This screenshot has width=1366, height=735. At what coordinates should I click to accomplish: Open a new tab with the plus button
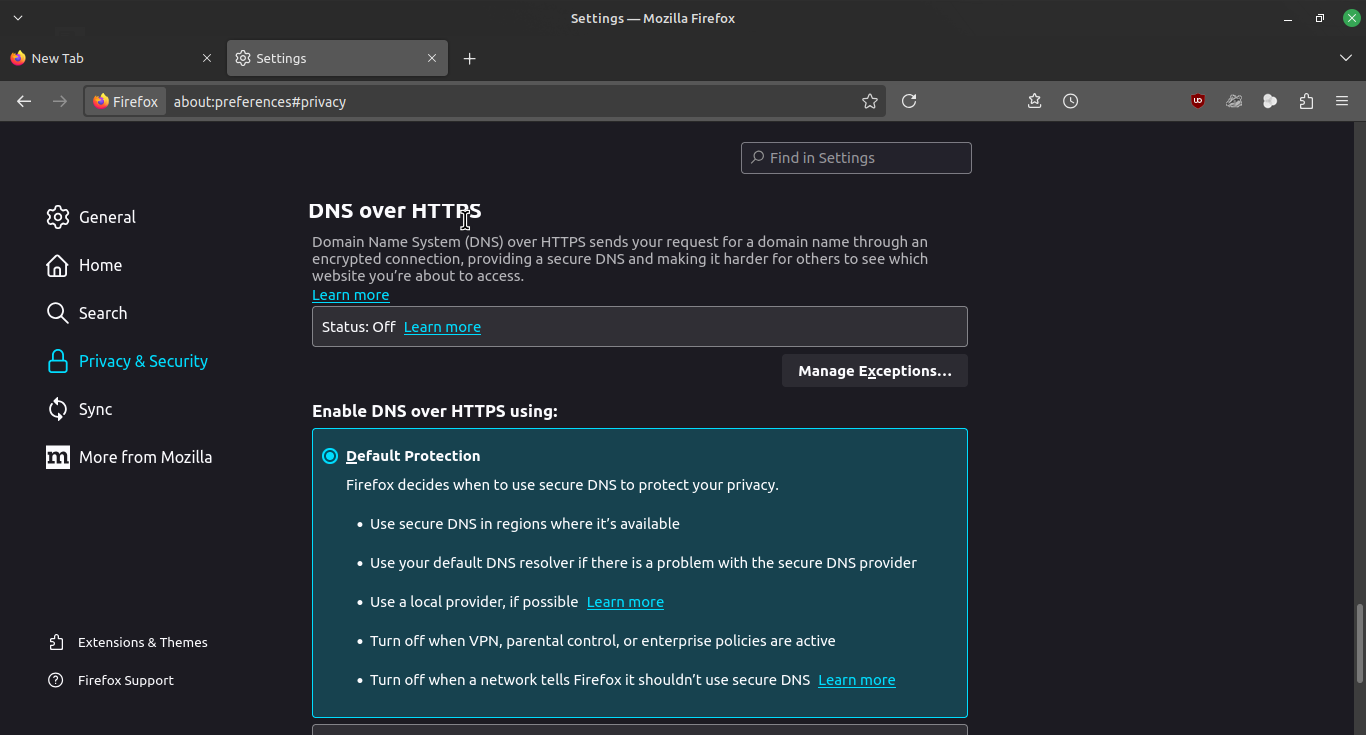[x=469, y=59]
